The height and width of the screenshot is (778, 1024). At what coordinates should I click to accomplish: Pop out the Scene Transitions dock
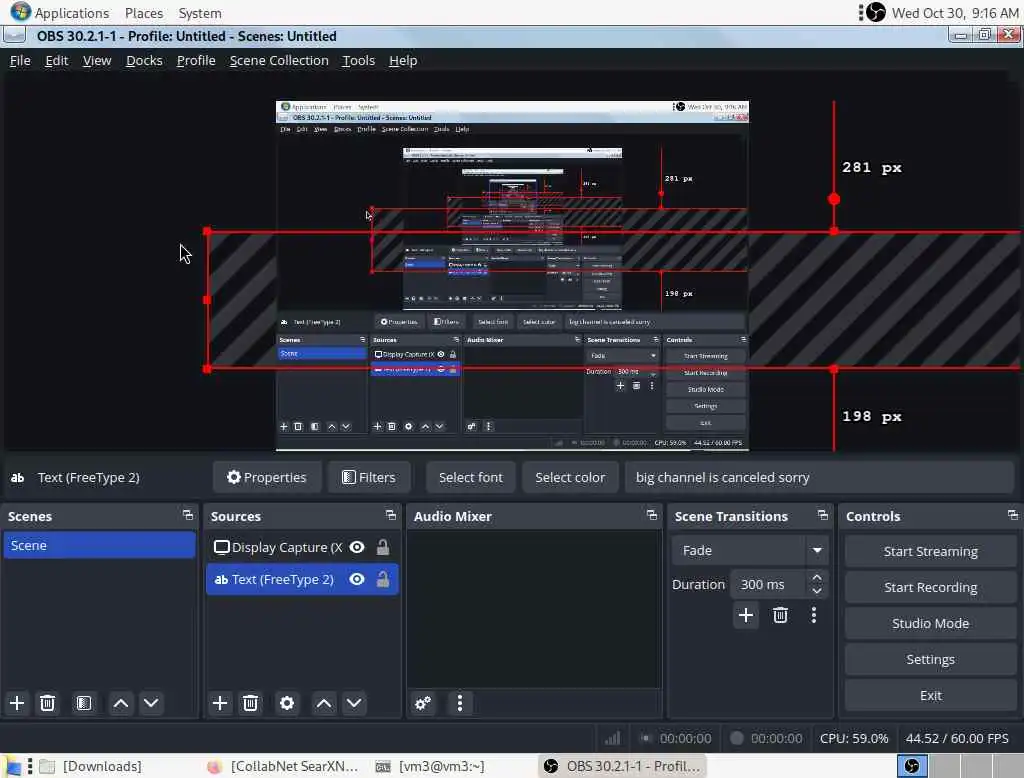coord(823,515)
